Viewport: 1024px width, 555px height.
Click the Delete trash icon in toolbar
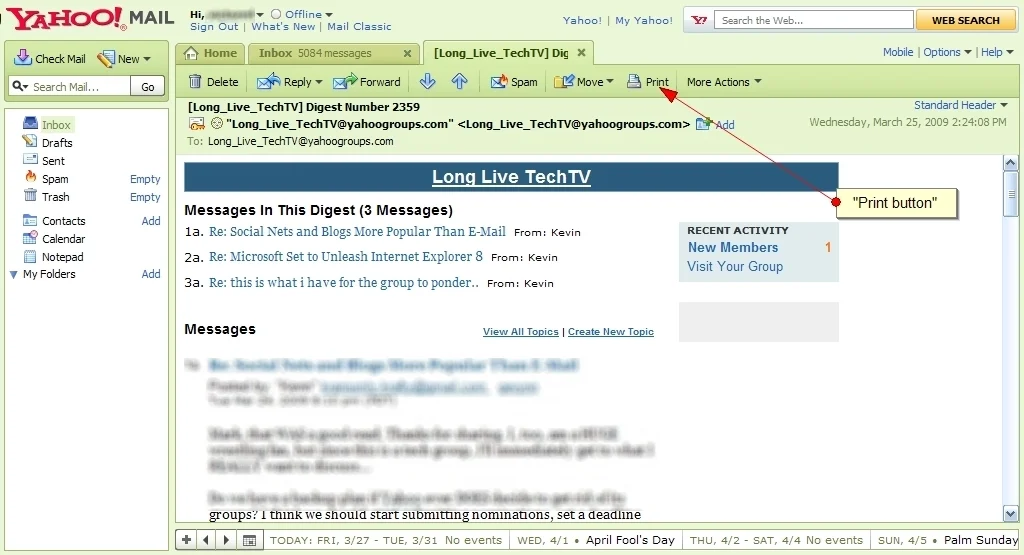click(x=195, y=82)
